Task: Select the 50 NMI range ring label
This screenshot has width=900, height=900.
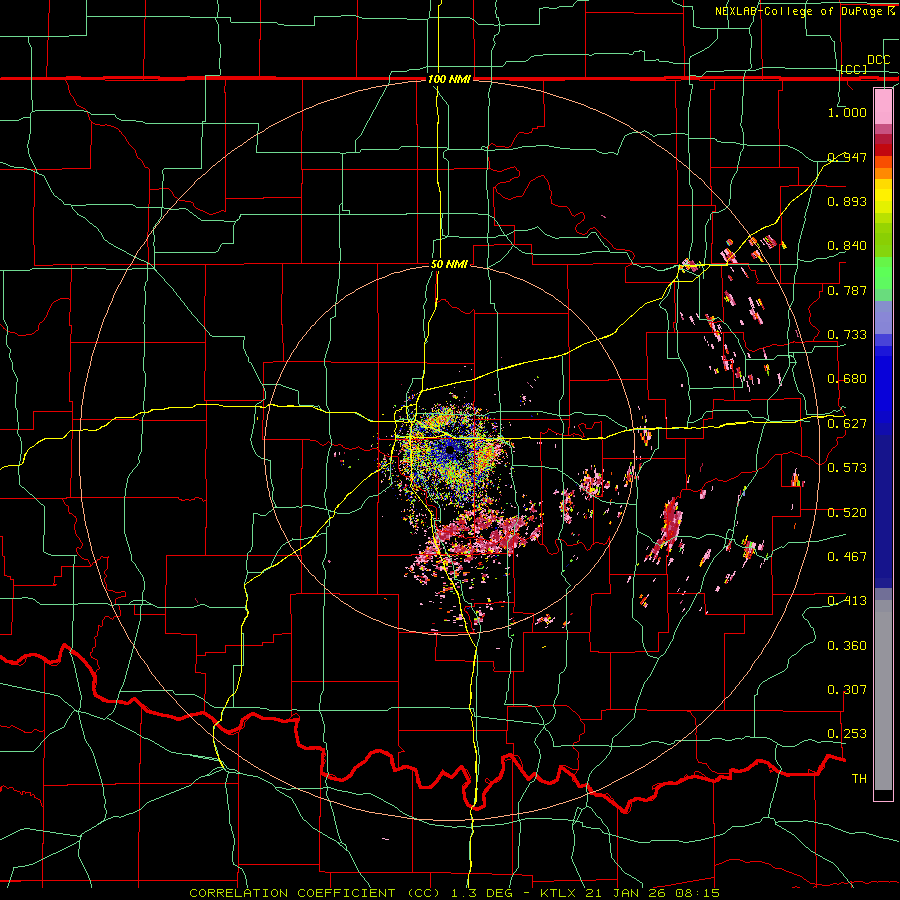Action: click(449, 264)
